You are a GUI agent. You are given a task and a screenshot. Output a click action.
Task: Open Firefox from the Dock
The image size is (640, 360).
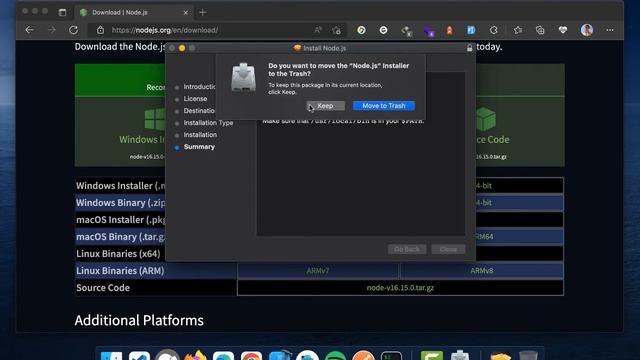coord(195,356)
